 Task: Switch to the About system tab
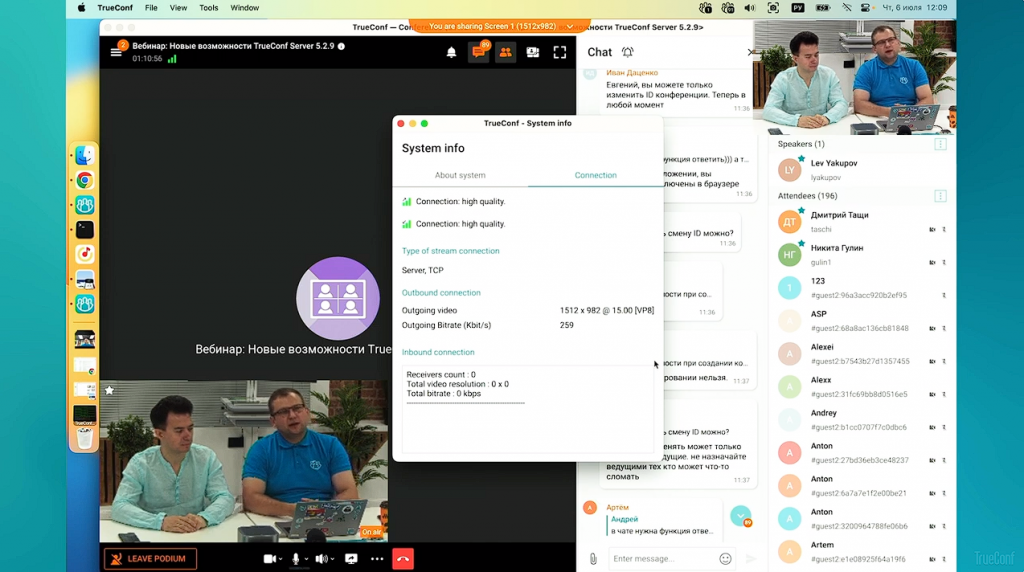[x=460, y=175]
